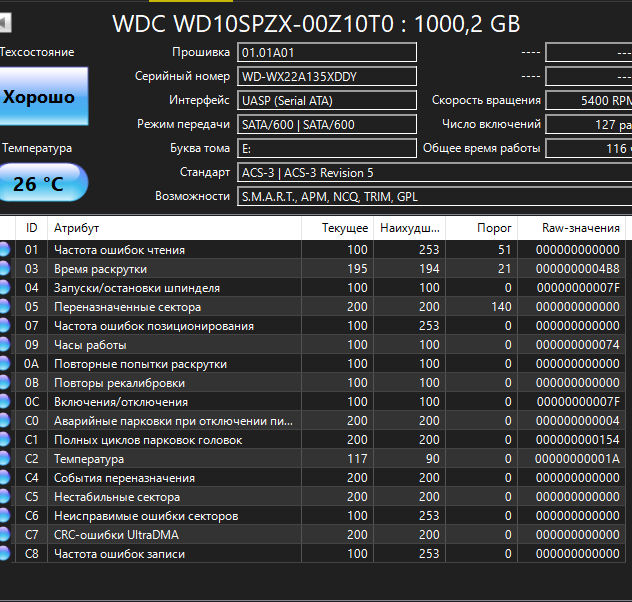Click raw value 00000000001A

577,459
